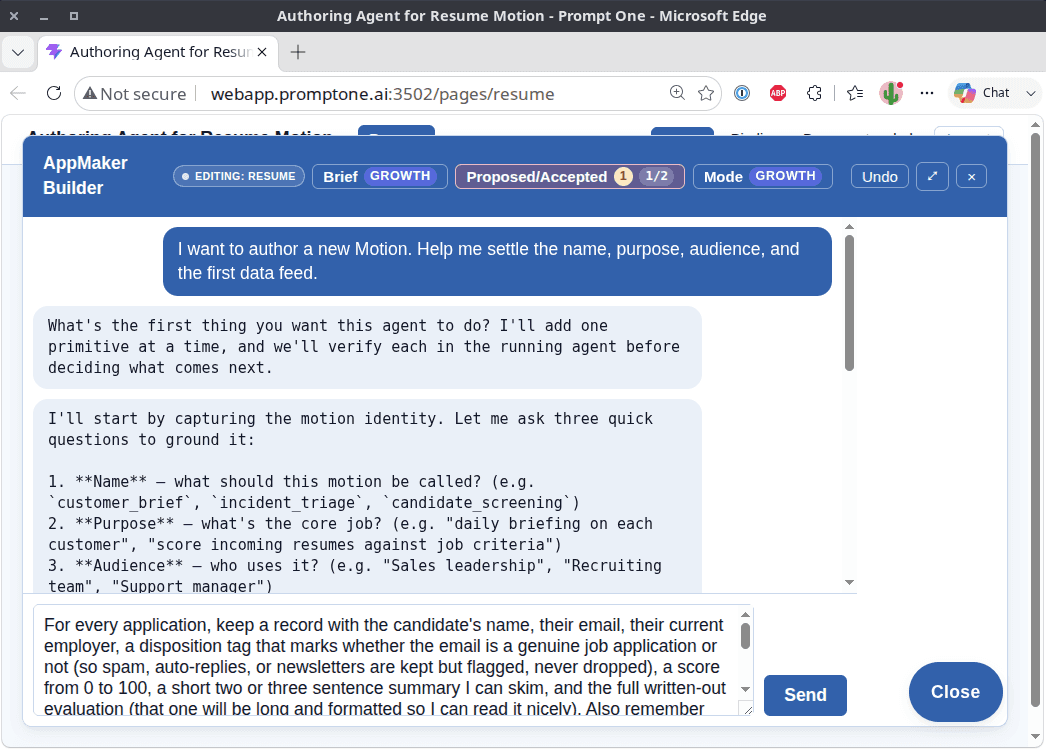Open the Brief GROWTH pill
The image size is (1046, 750).
tap(380, 177)
